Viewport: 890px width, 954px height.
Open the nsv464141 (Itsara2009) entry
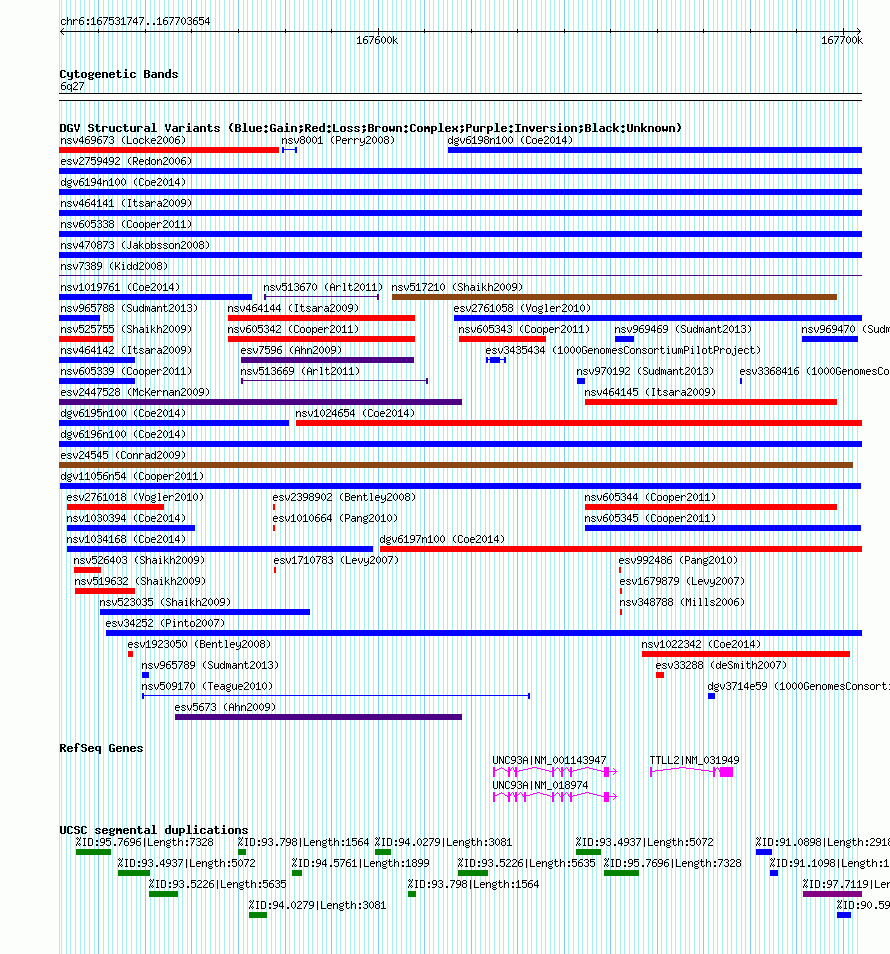coord(126,203)
